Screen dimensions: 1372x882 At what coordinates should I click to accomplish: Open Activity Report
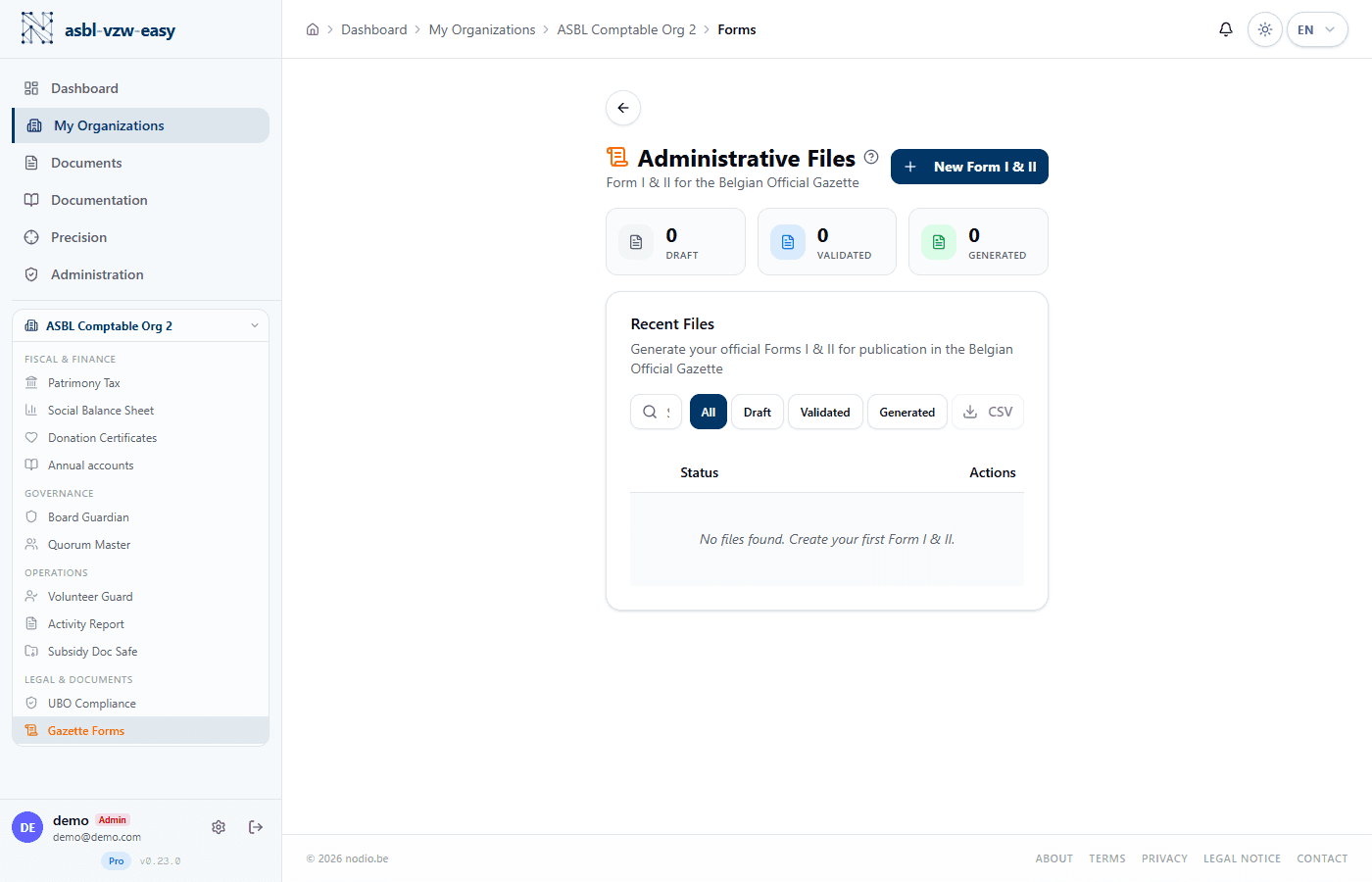tap(141, 624)
